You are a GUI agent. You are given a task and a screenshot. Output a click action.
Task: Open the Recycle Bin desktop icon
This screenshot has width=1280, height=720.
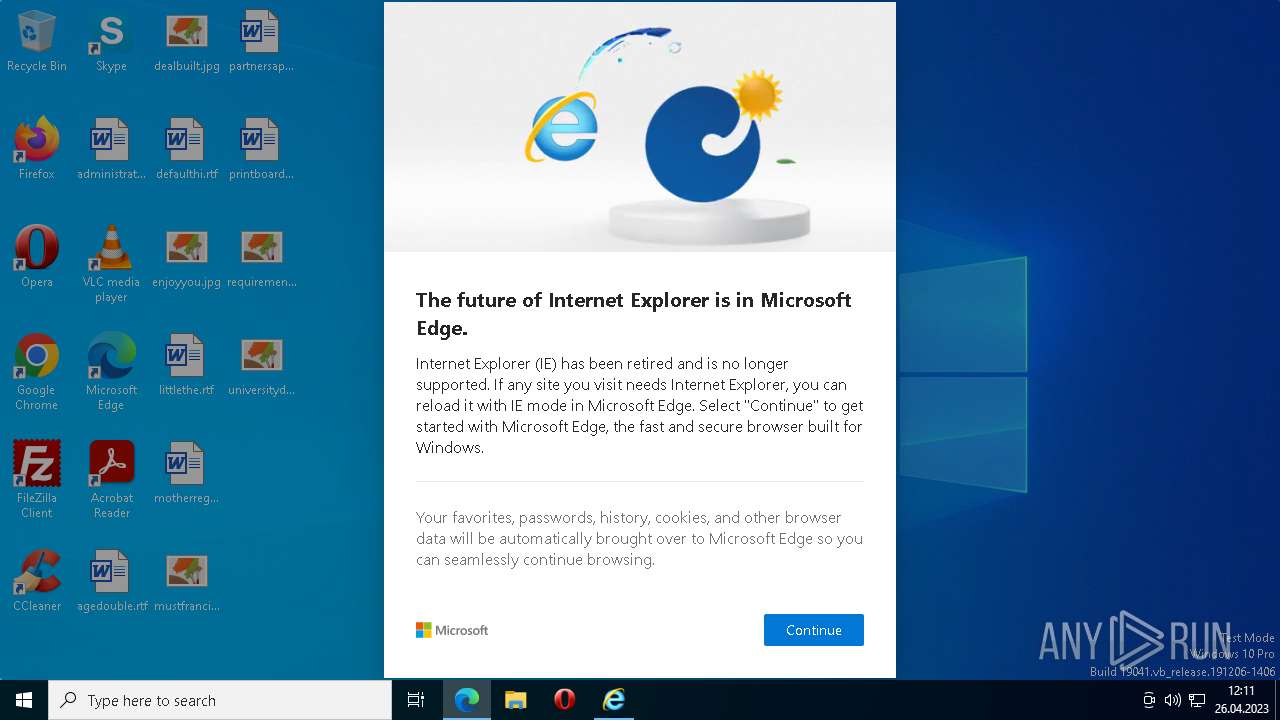tap(37, 42)
